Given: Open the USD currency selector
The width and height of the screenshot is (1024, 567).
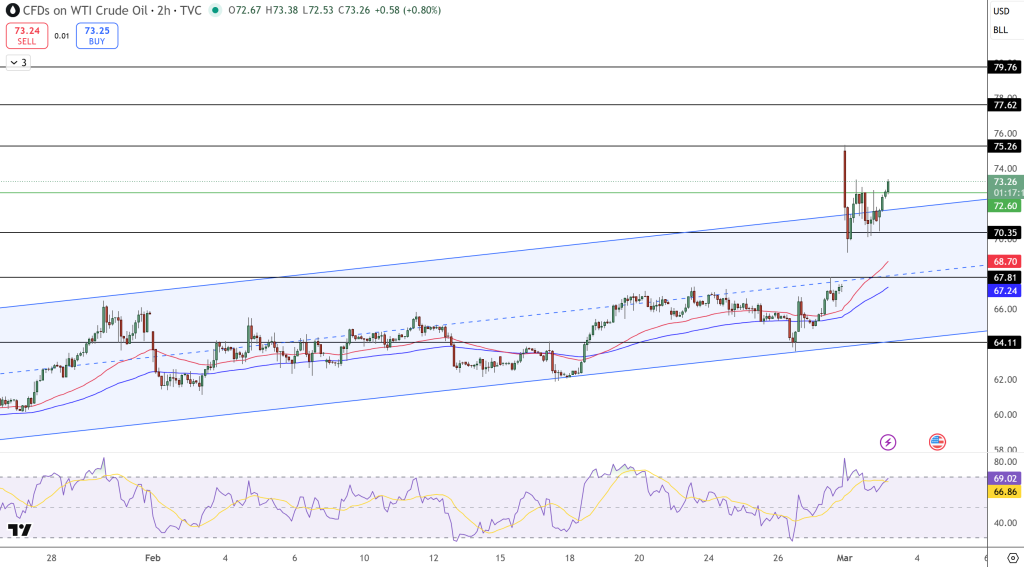Looking at the screenshot, I should pyautogui.click(x=1000, y=11).
